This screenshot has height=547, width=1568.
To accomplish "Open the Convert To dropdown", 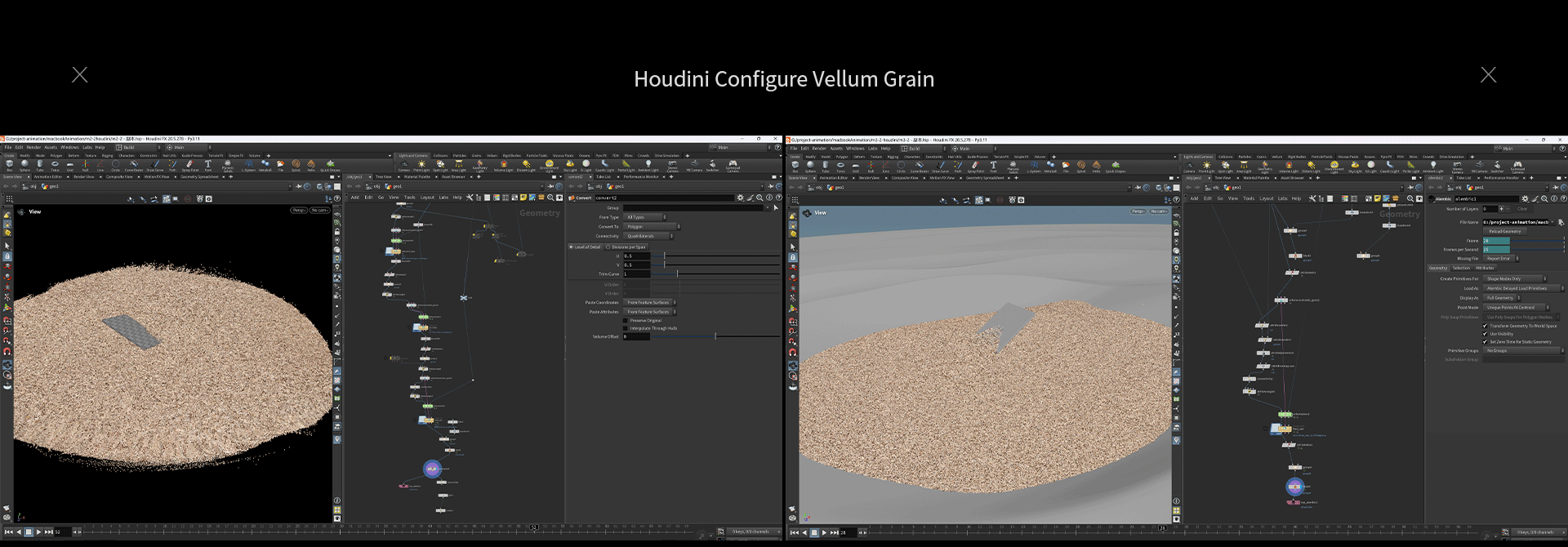I will pos(652,226).
